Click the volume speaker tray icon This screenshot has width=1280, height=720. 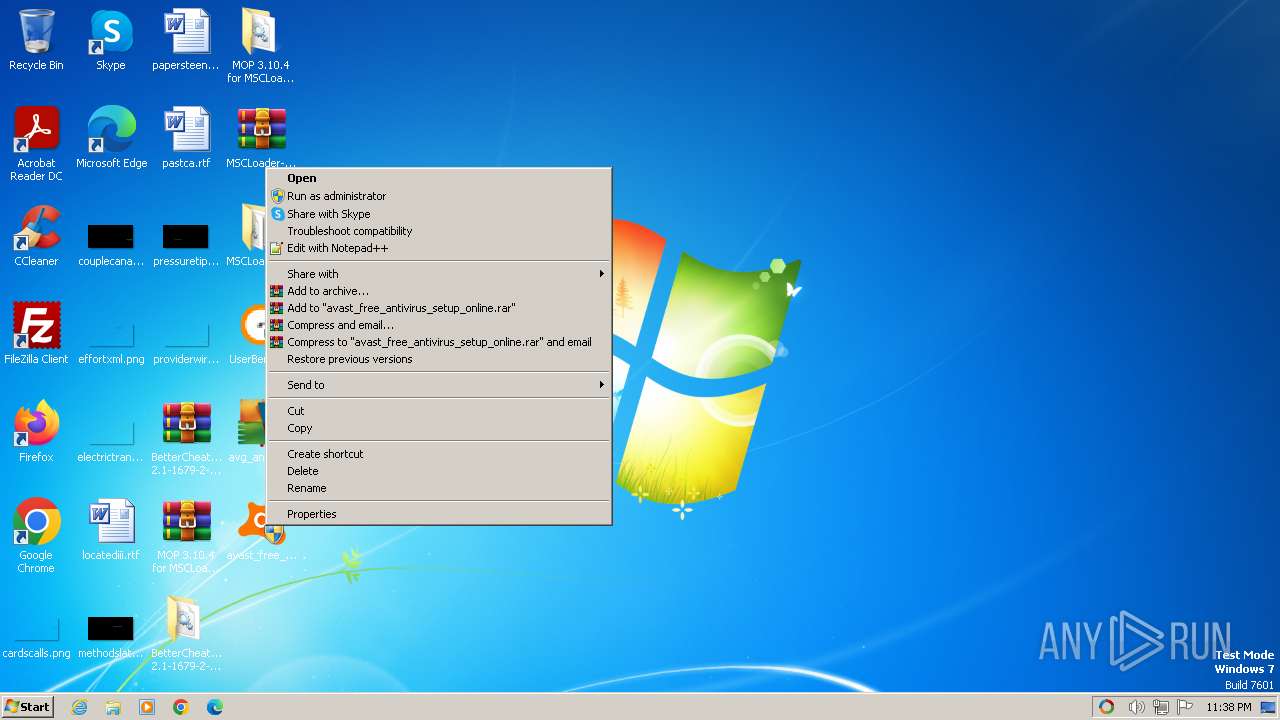click(1136, 707)
